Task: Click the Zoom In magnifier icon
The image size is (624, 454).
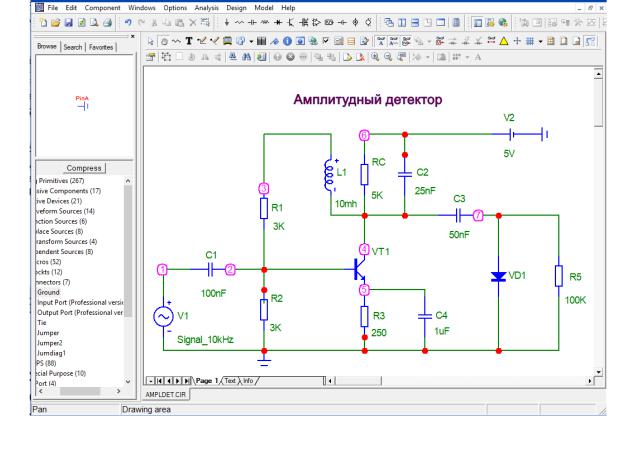Action: [x=375, y=57]
